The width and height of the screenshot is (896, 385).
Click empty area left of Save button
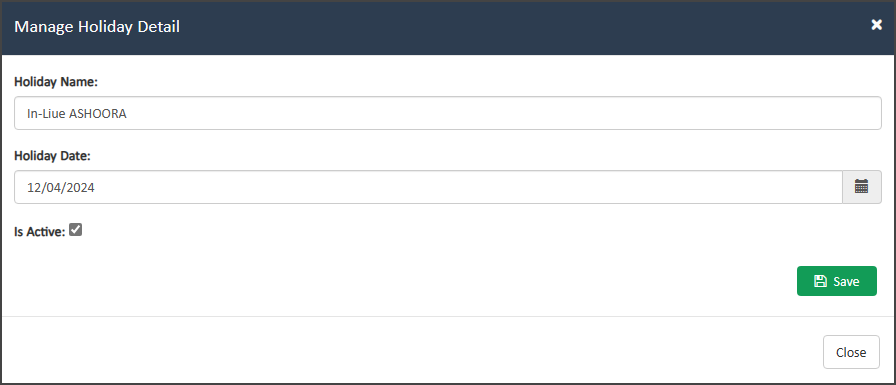pyautogui.click(x=400, y=281)
